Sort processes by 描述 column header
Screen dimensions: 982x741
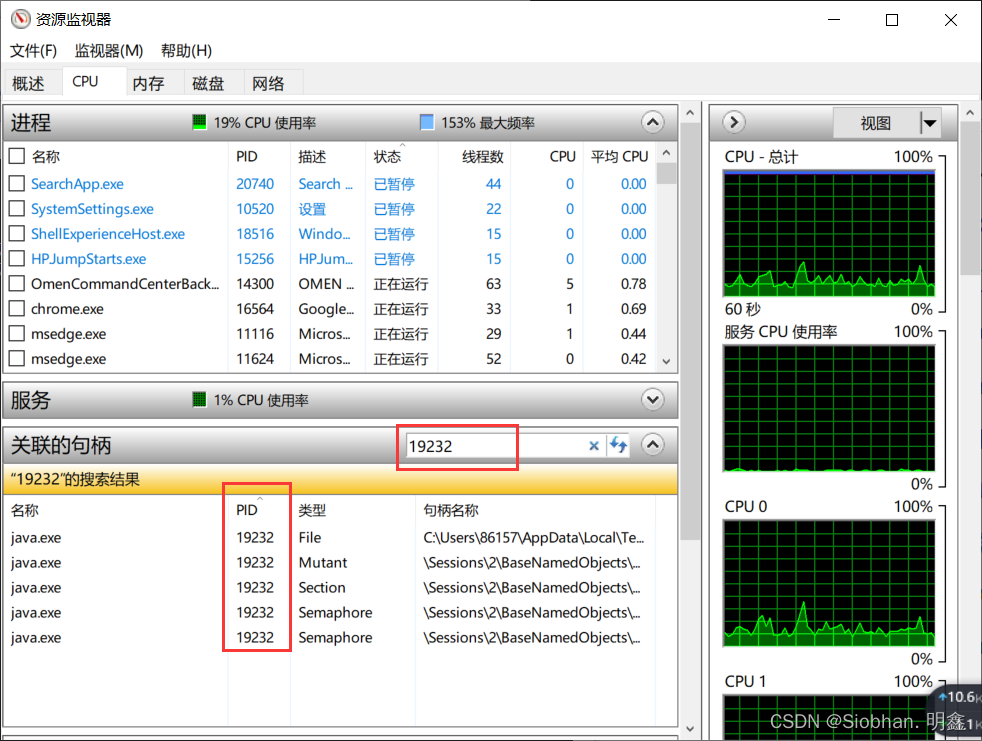click(x=312, y=157)
